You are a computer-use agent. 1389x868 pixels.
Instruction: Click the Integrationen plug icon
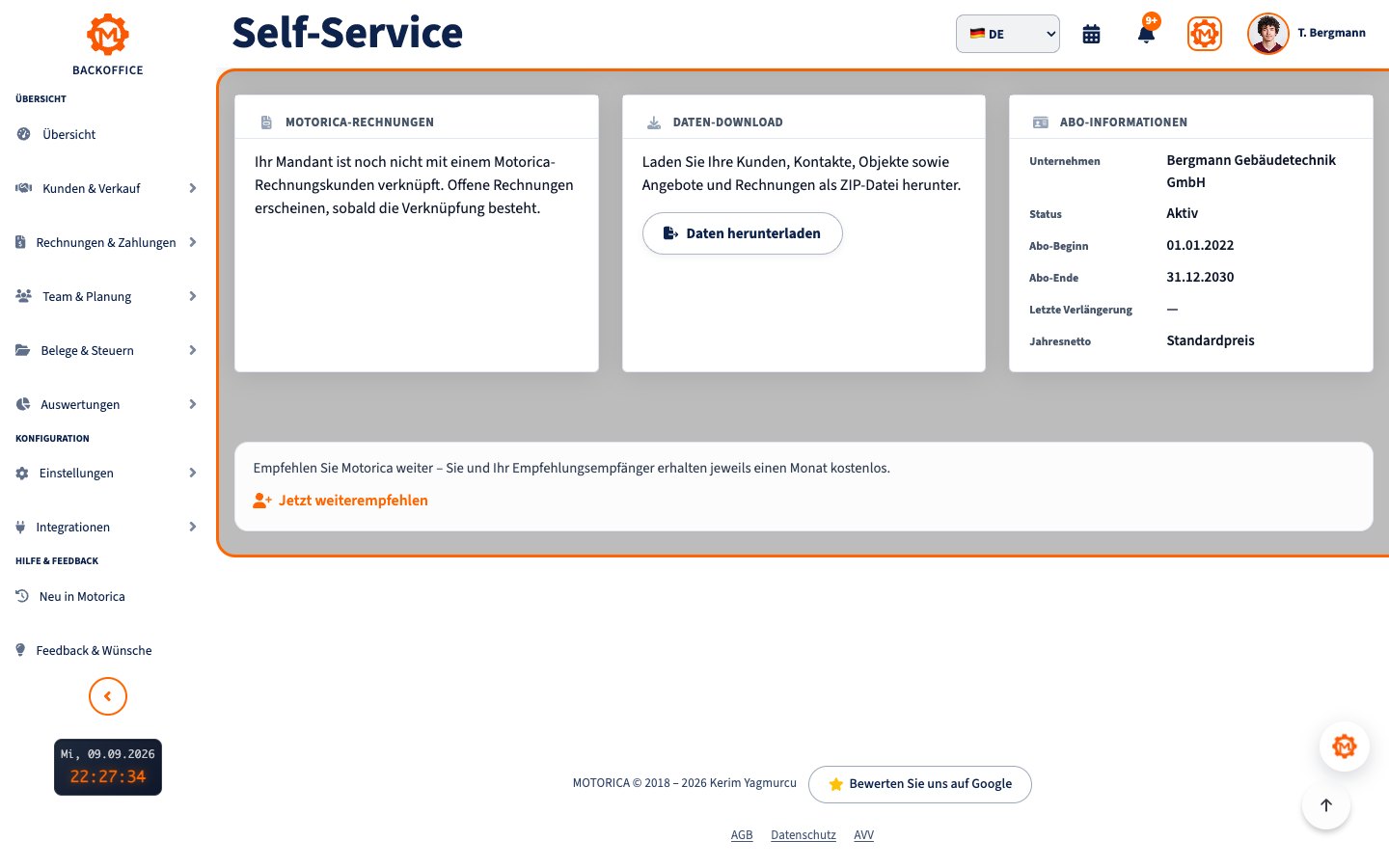coord(20,527)
